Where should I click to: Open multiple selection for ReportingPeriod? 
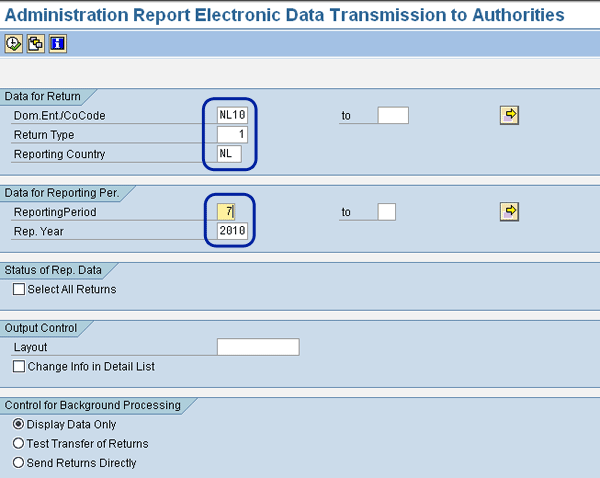pos(509,212)
